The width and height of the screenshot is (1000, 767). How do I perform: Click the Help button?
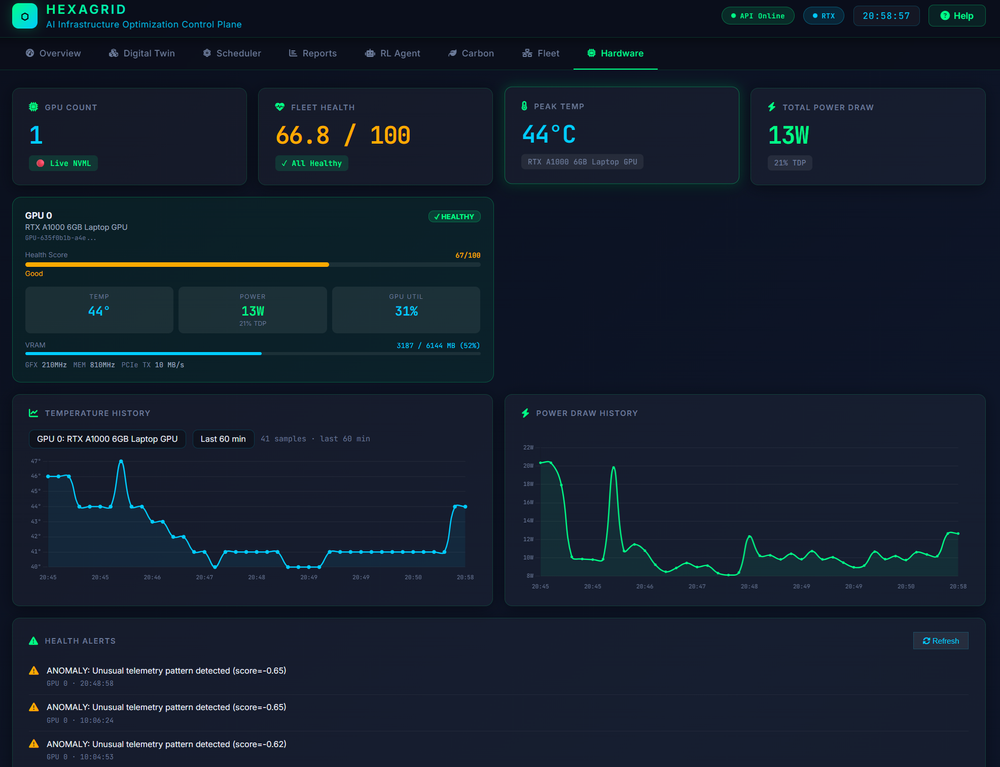(956, 16)
